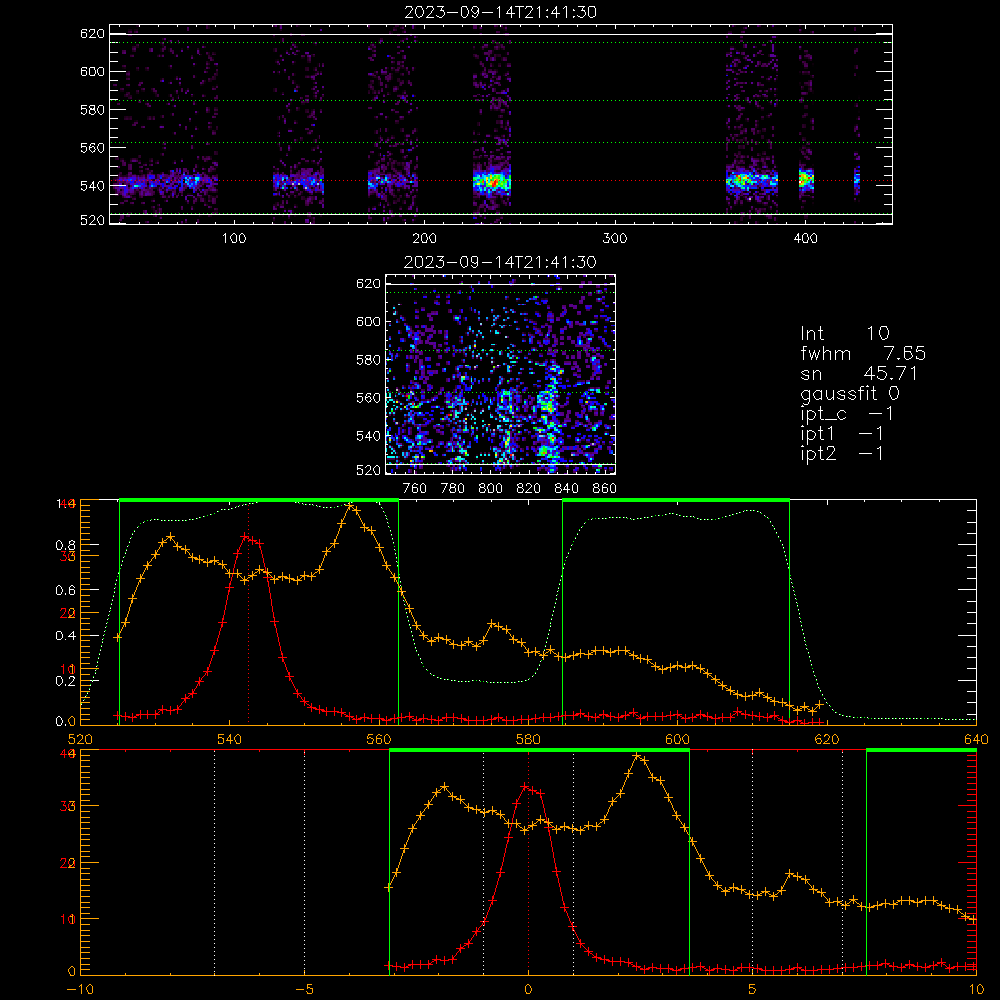This screenshot has width=1000, height=1000.
Task: Click the wavelength axis label 640 in the spectrum plot
Action: coord(976,739)
